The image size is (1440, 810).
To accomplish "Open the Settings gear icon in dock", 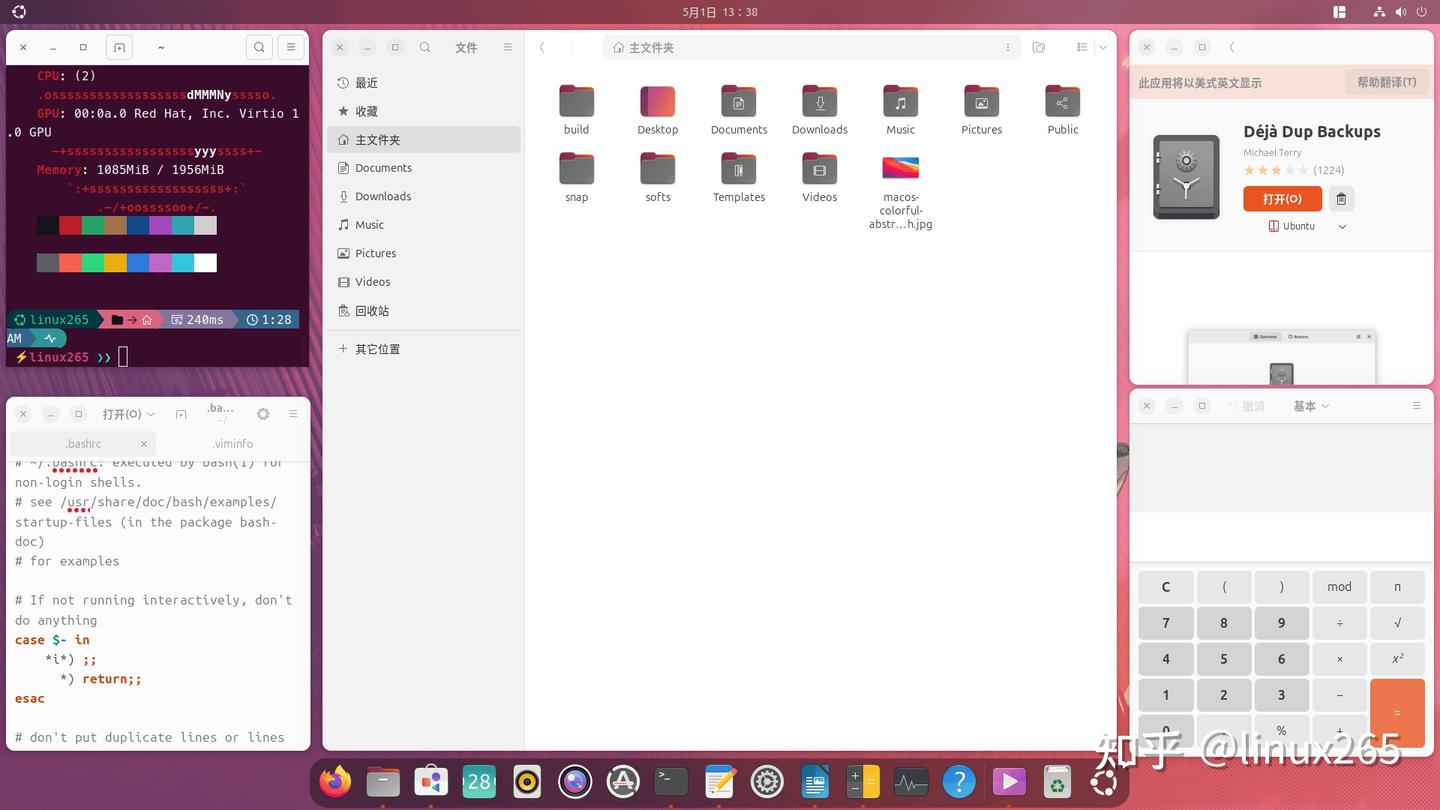I will (x=767, y=781).
